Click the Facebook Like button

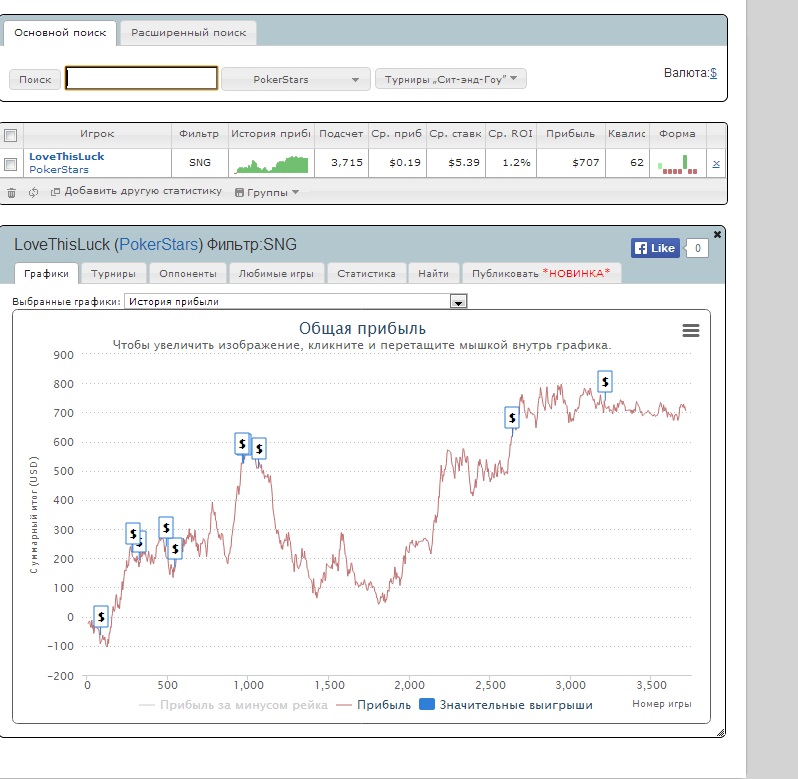pos(655,248)
